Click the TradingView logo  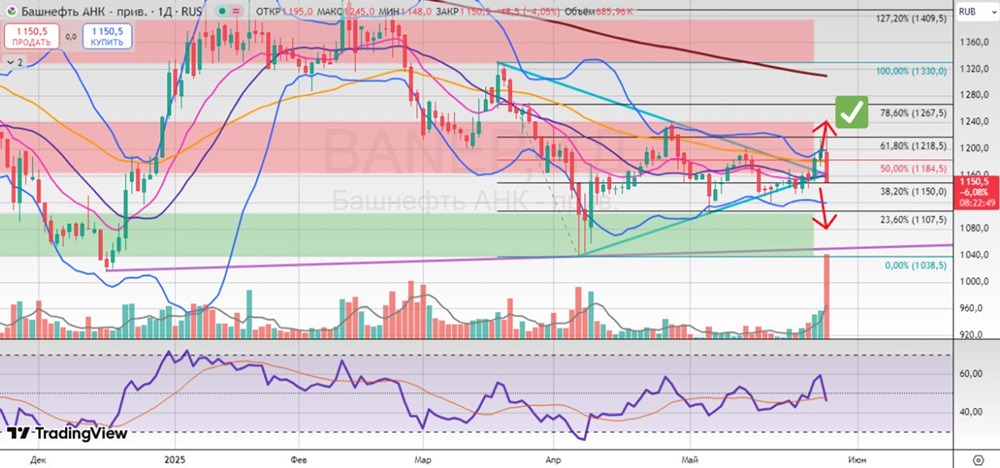(x=67, y=434)
